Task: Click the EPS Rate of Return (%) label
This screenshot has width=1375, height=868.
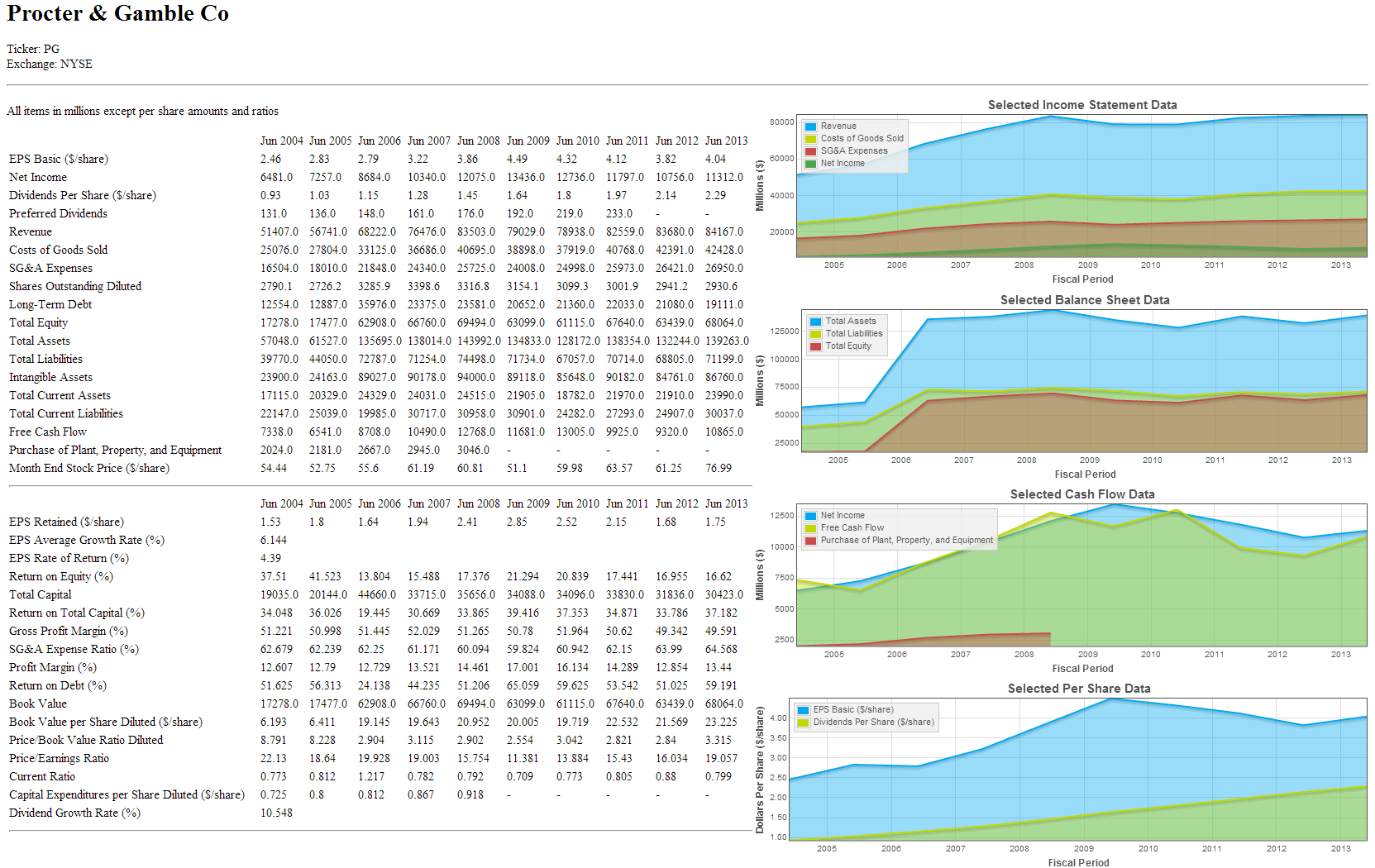Action: 69,558
